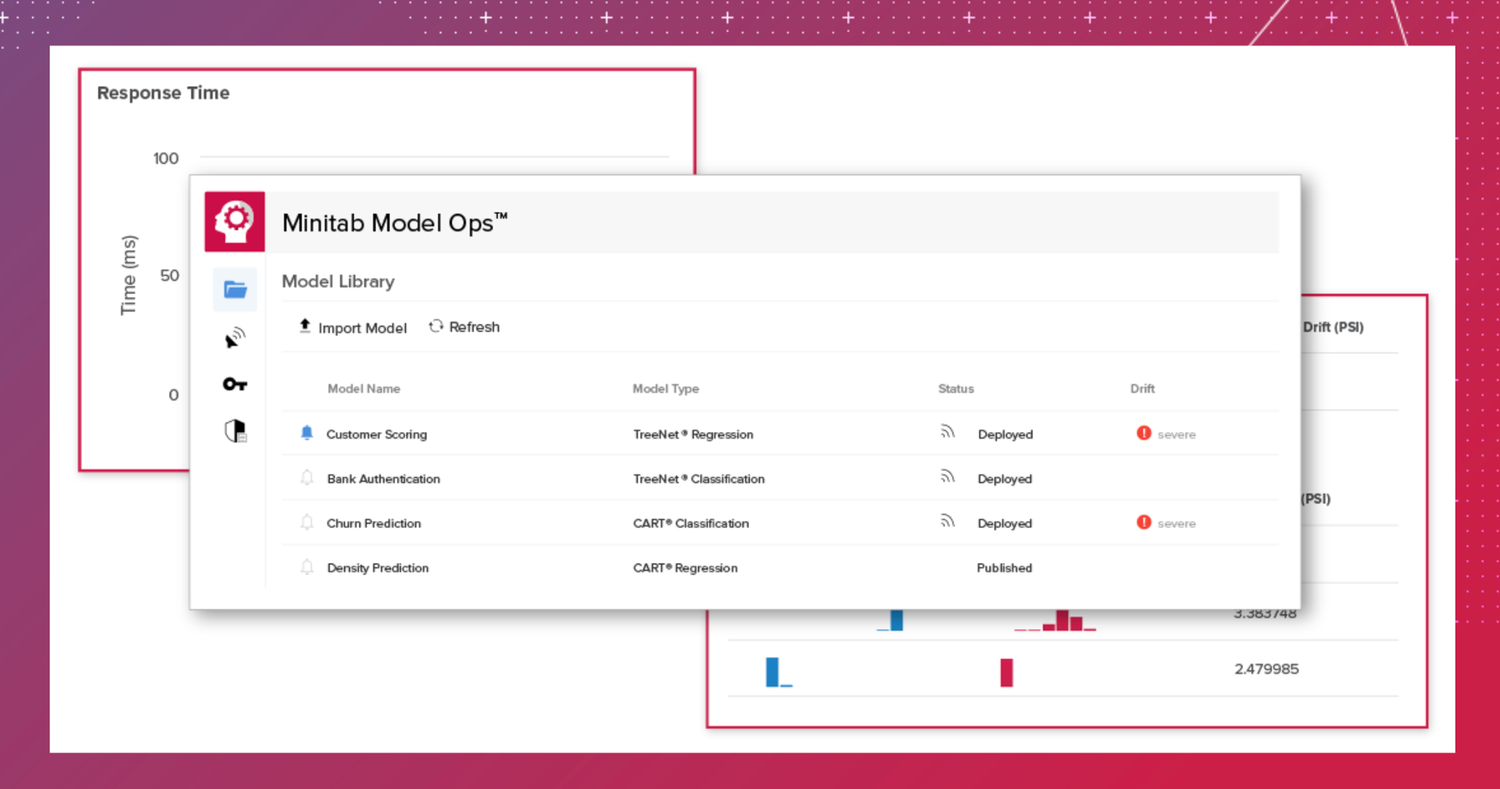Open the Model Library folder icon in sidebar

tap(234, 289)
